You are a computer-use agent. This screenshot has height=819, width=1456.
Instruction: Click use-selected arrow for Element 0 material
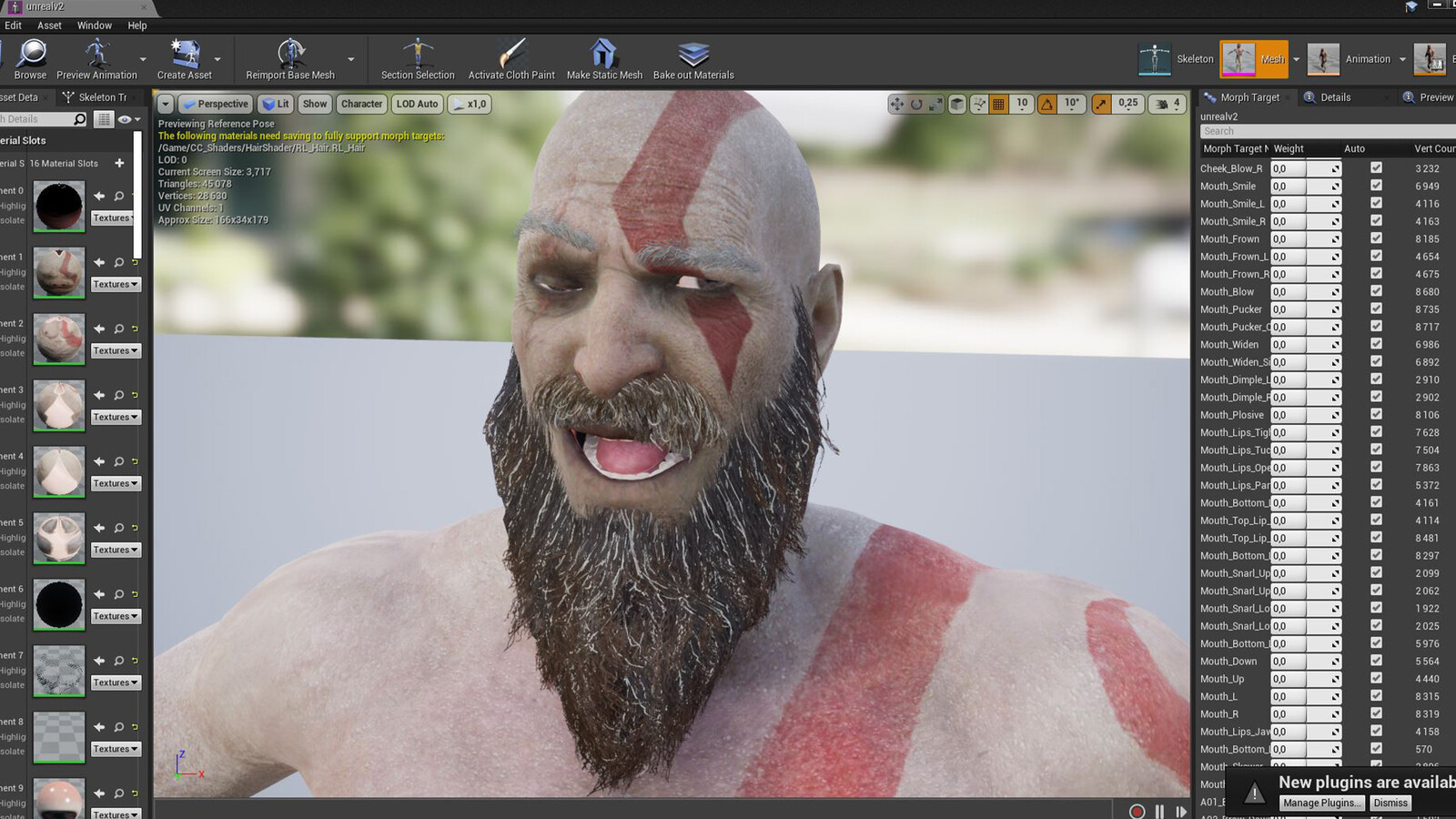pos(99,196)
